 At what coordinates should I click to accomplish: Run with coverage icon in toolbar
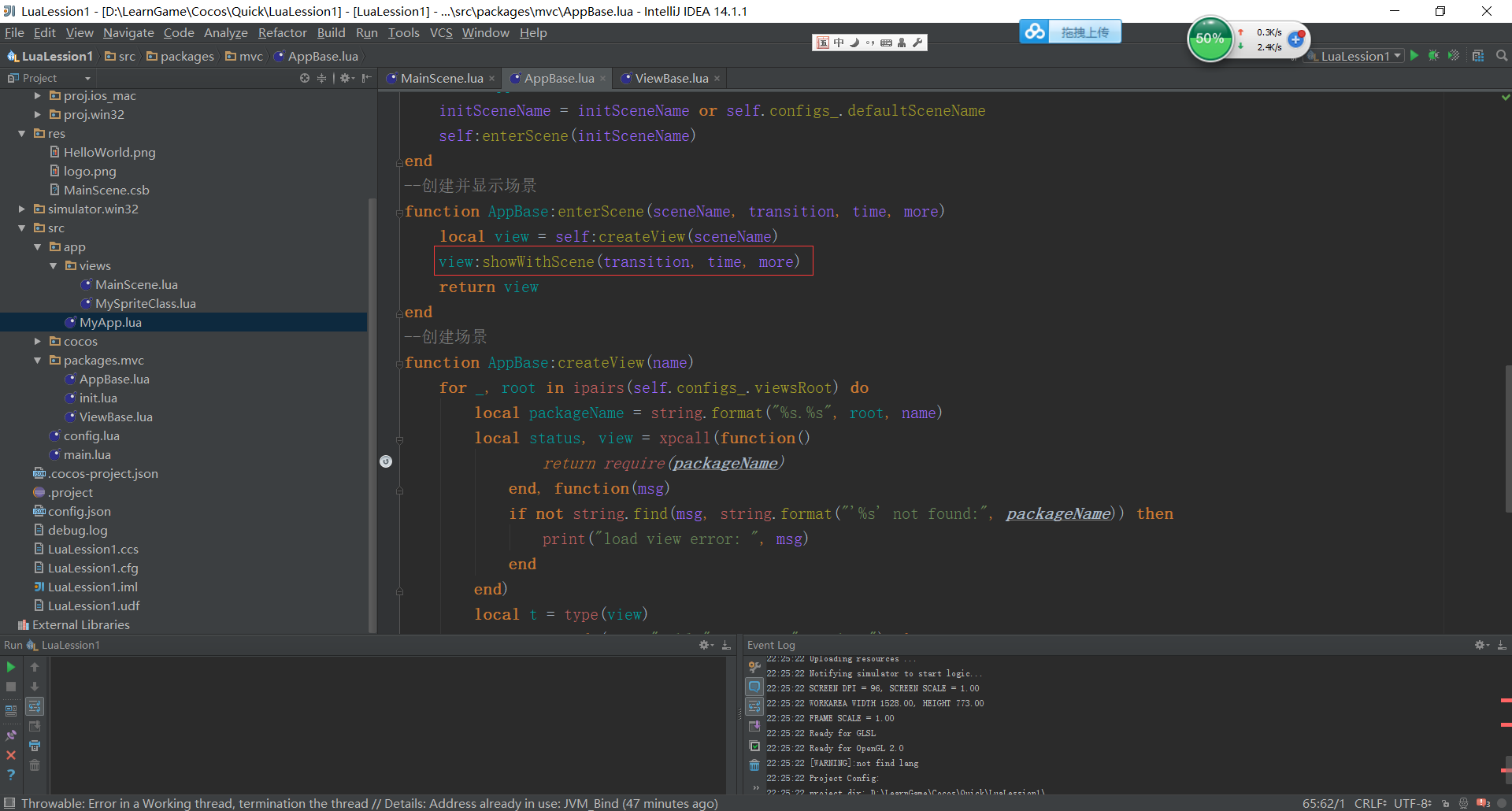1454,56
